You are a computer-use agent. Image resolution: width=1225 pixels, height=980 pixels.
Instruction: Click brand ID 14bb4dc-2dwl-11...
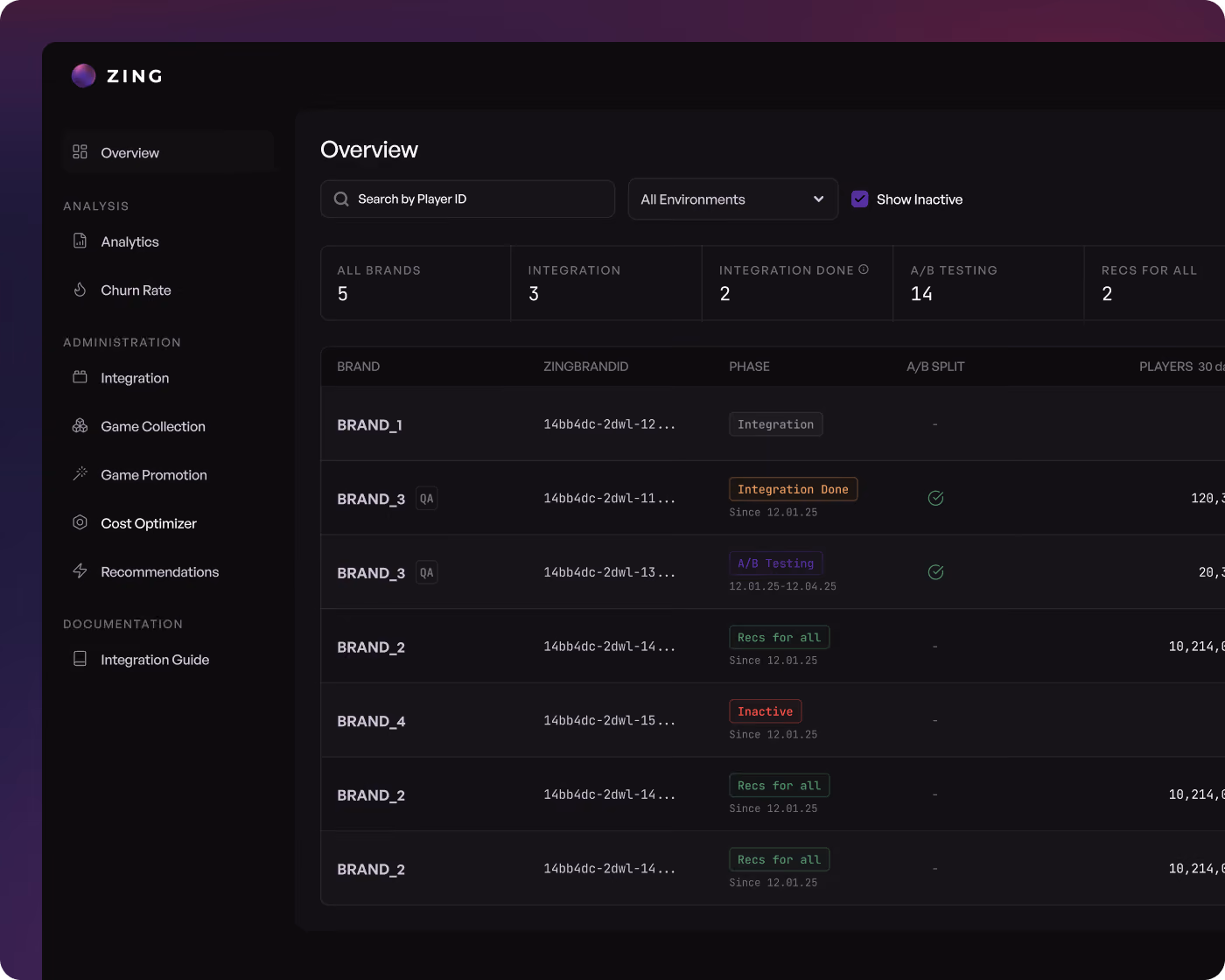pyautogui.click(x=609, y=499)
